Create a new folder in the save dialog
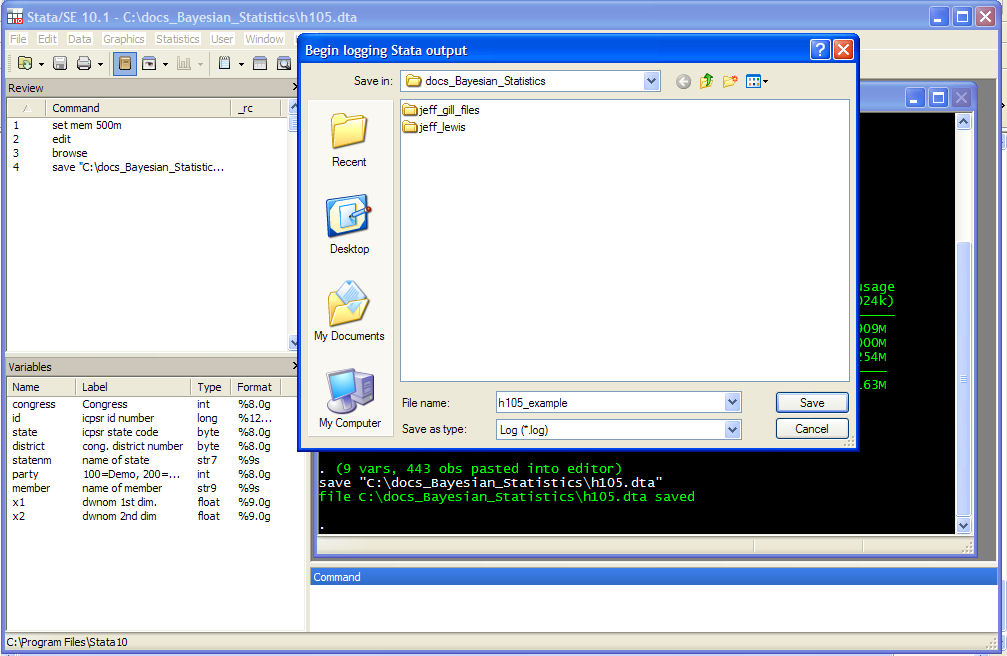Screen dimensions: 1007x656 [x=730, y=81]
